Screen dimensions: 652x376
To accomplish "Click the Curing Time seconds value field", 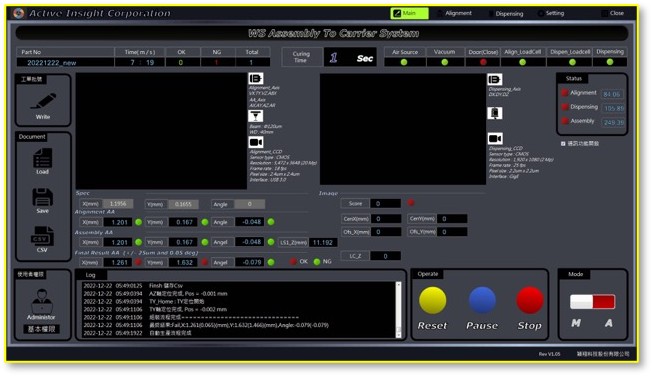I will [350, 57].
